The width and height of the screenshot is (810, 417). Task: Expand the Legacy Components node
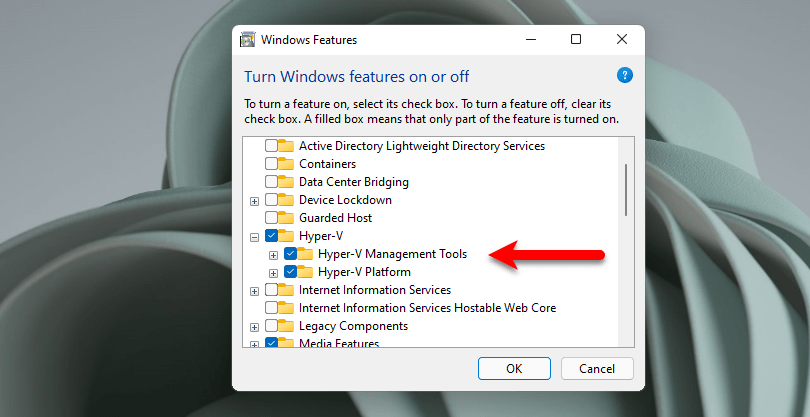(254, 328)
